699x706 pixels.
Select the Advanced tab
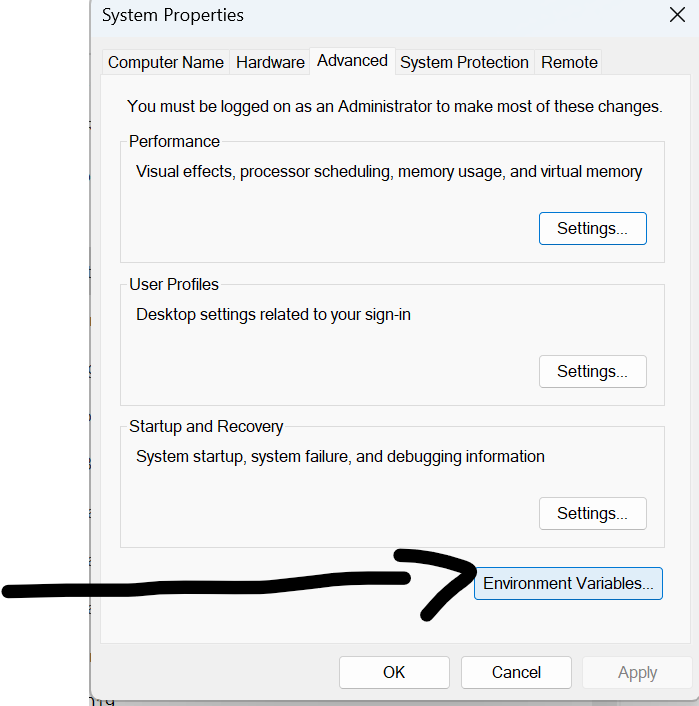pyautogui.click(x=352, y=61)
